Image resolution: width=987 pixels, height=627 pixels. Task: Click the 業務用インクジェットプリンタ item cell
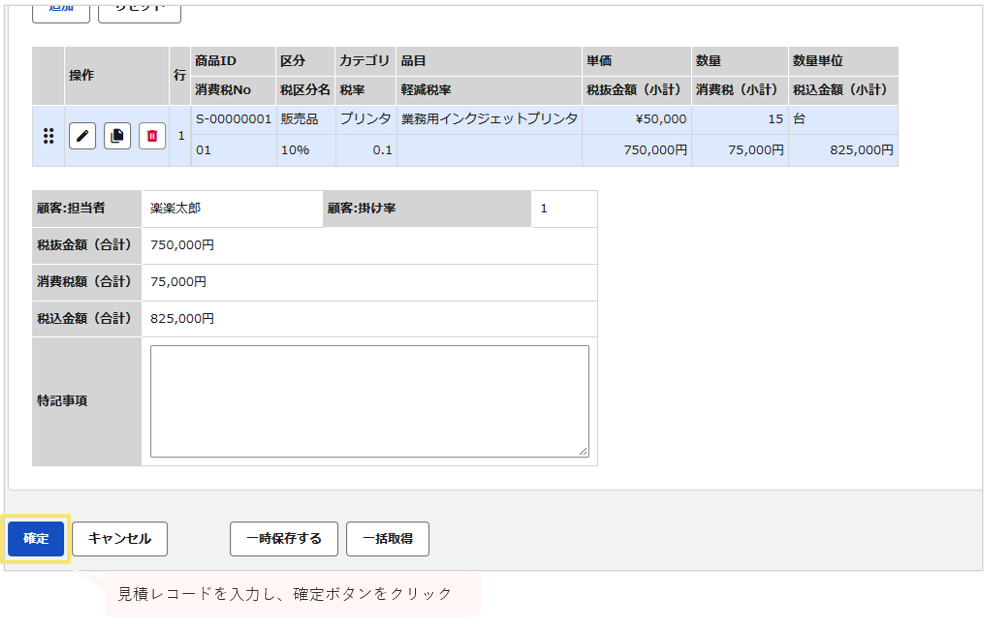(489, 120)
